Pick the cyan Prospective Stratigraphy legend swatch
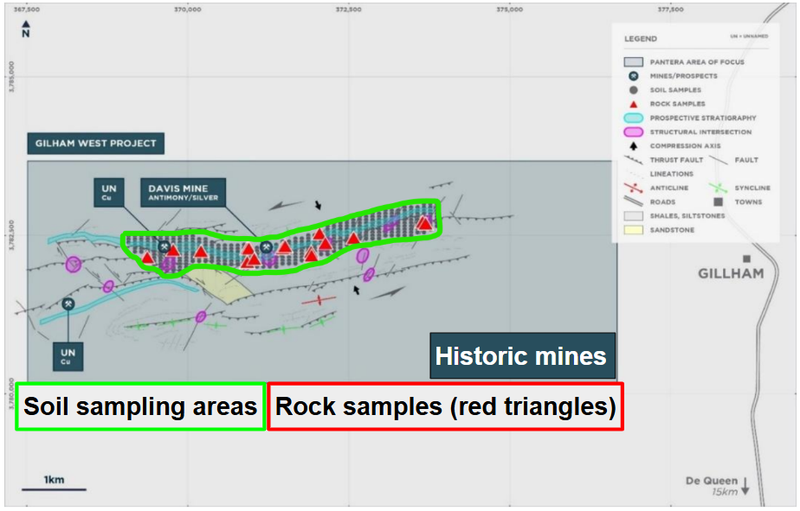Viewport: 800px width, 511px height. tap(634, 118)
